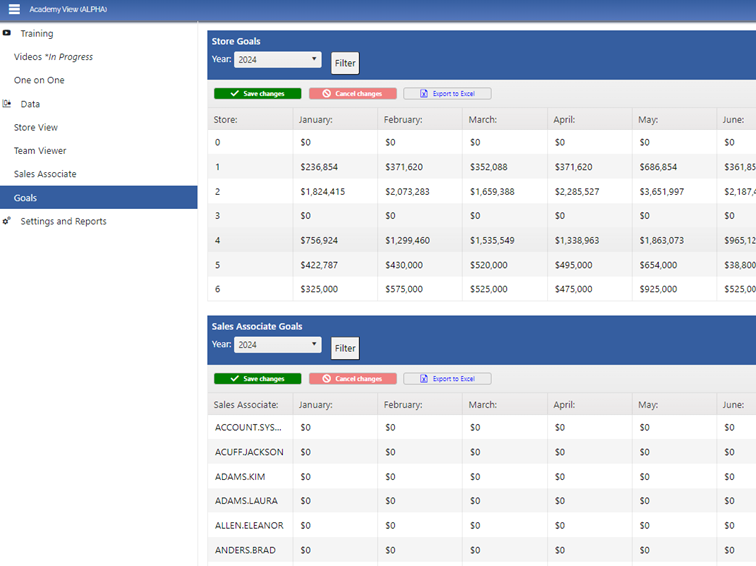Click May header in Store Goals

[x=675, y=120]
